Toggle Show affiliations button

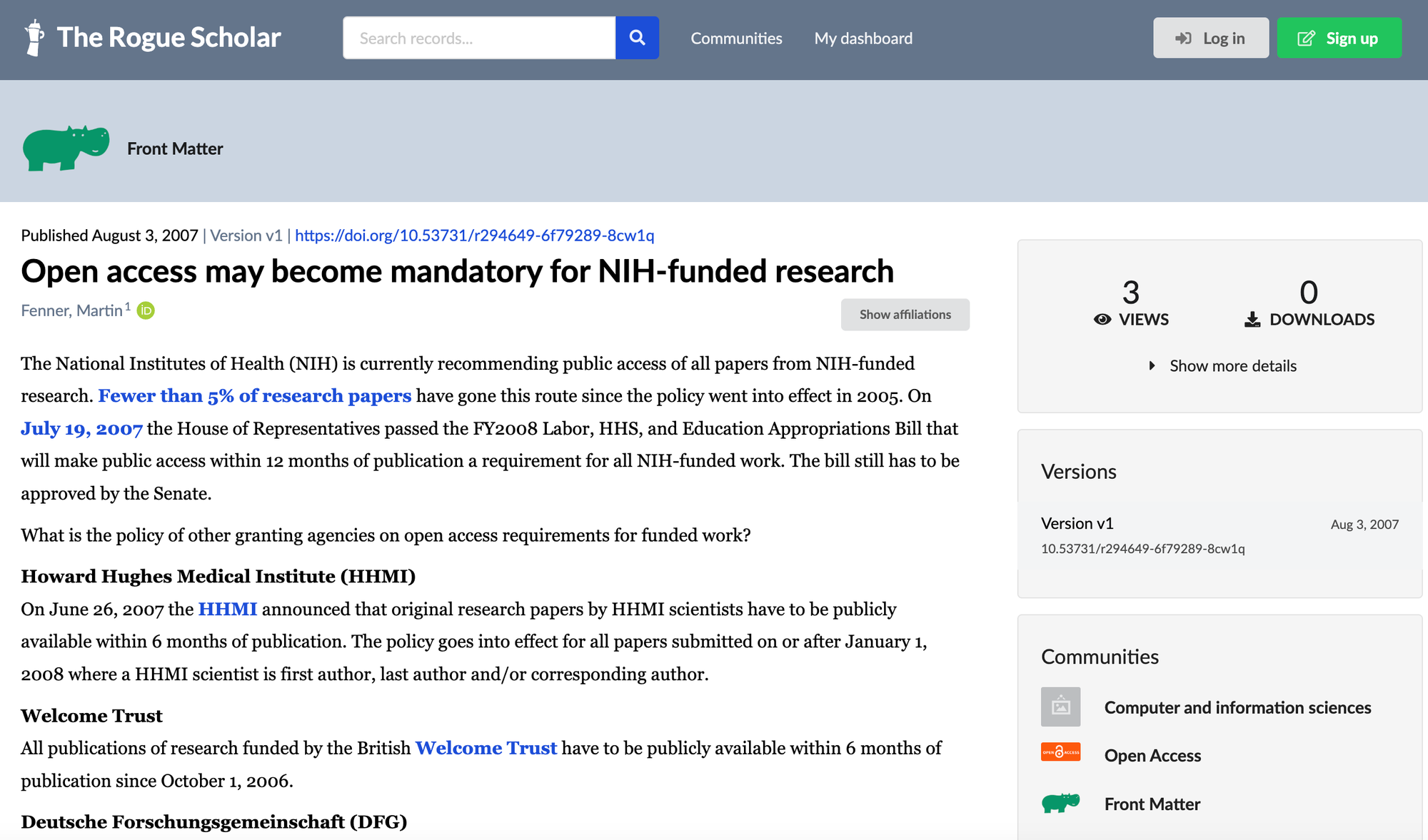(905, 315)
